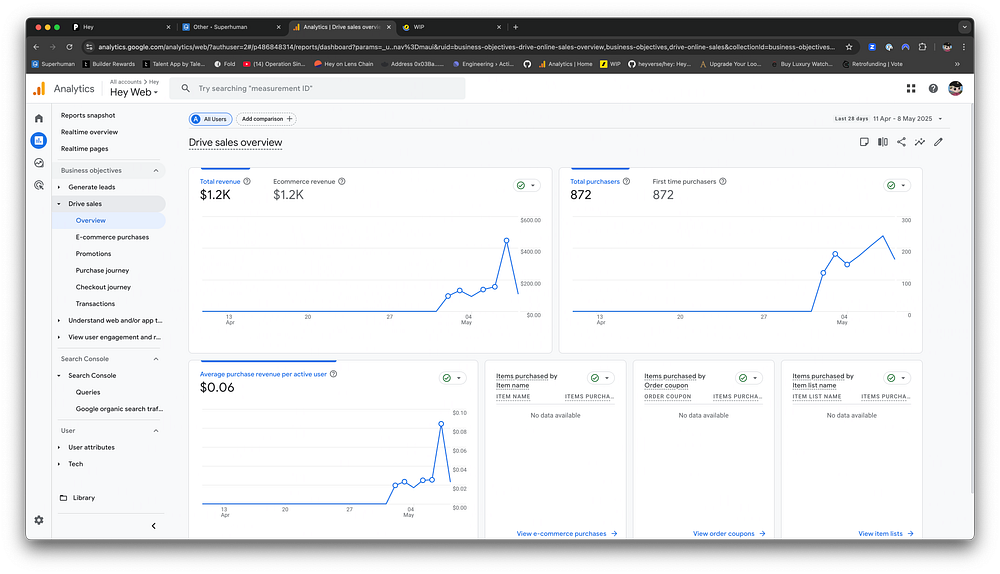Open the Superhuman bookmark

(52, 64)
